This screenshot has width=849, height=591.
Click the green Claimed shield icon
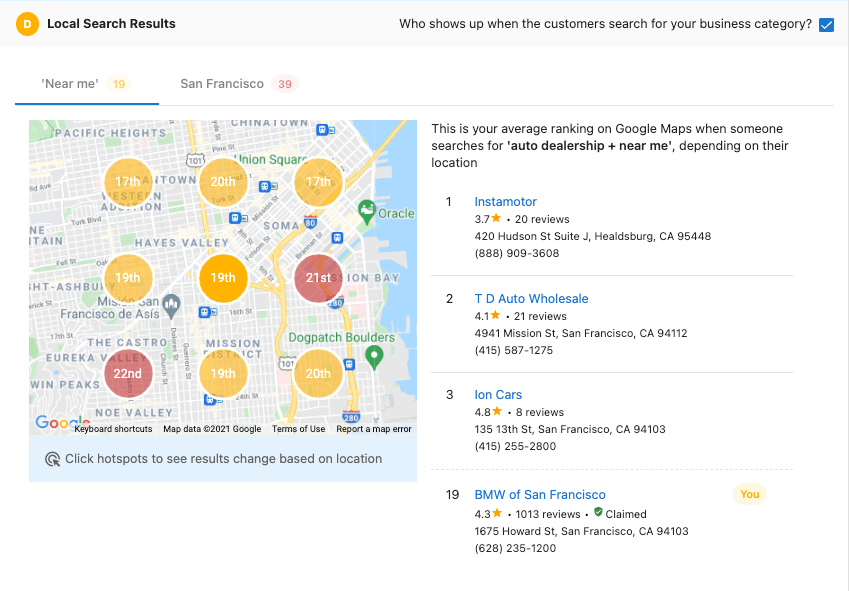tap(598, 513)
